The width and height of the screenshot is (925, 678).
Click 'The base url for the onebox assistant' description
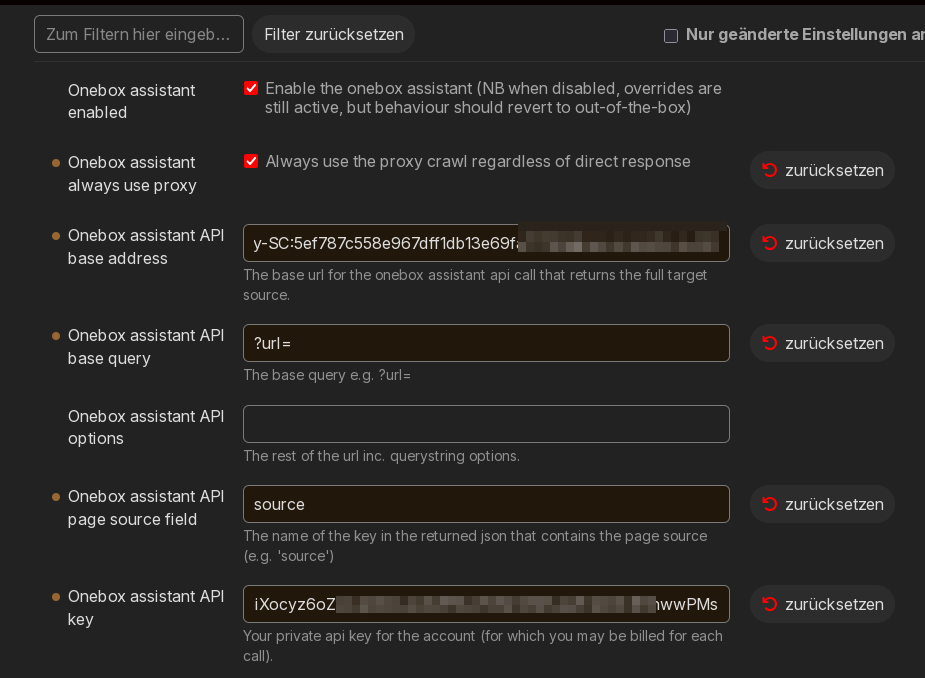[x=475, y=284]
